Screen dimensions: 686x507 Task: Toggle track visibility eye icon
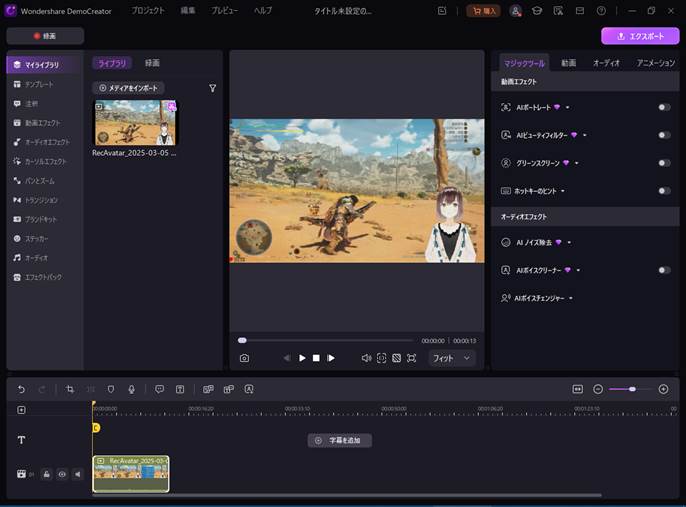coord(62,474)
